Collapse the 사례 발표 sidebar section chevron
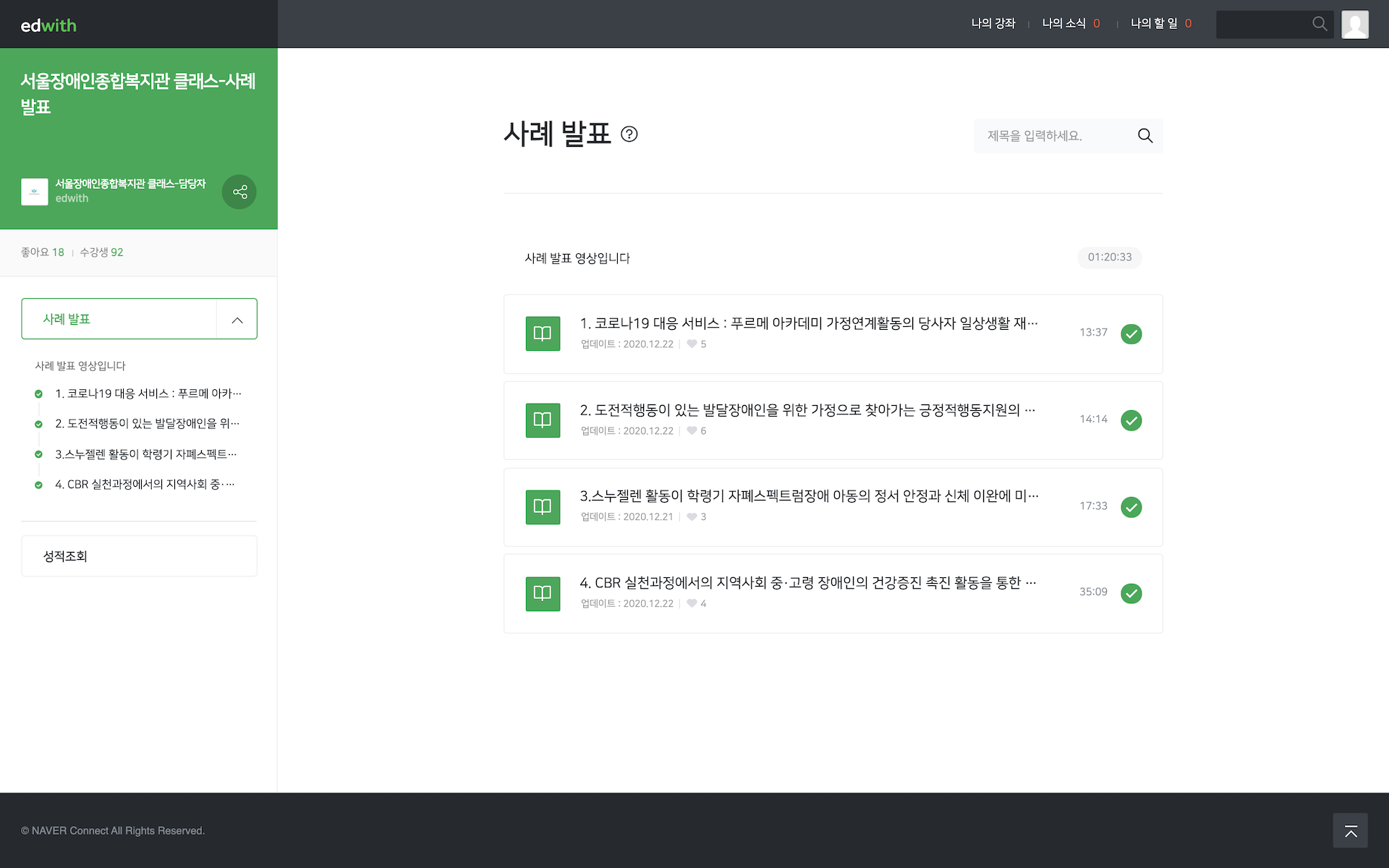 [x=237, y=319]
